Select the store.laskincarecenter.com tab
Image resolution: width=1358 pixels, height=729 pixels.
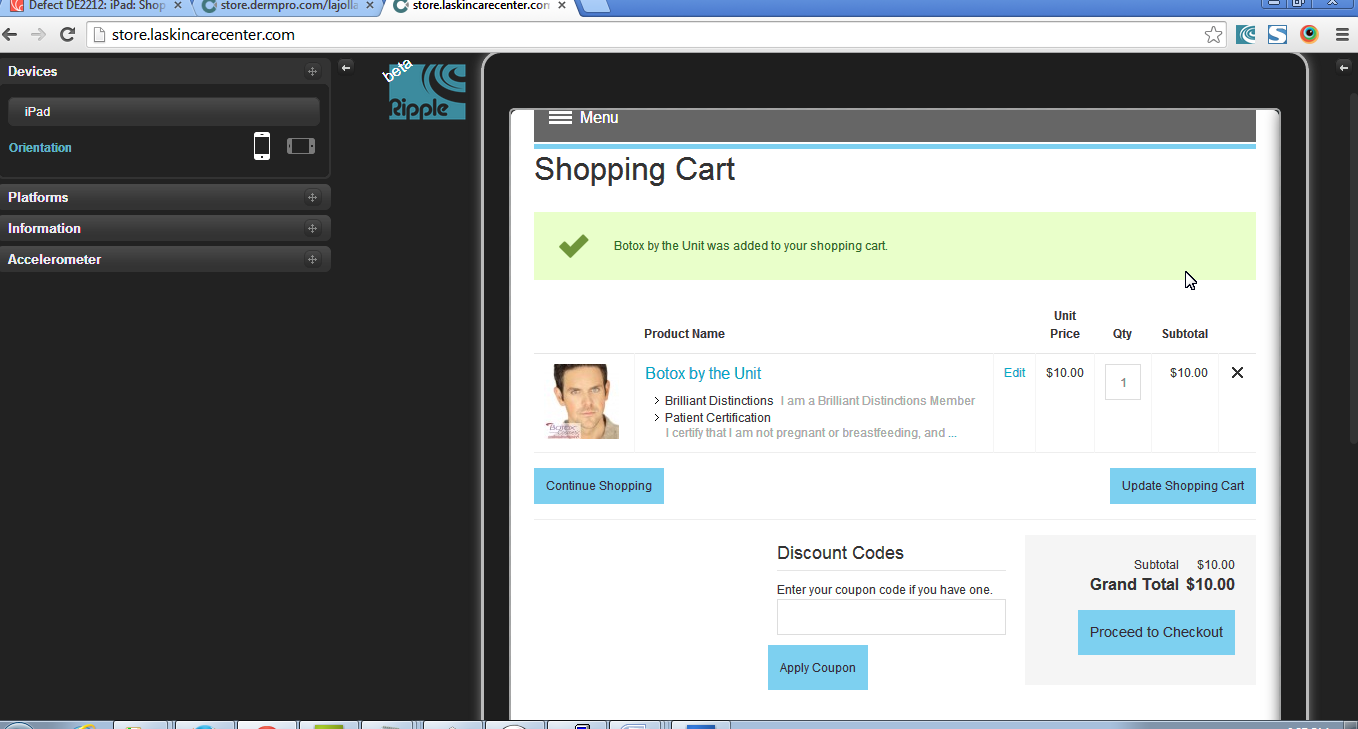481,6
